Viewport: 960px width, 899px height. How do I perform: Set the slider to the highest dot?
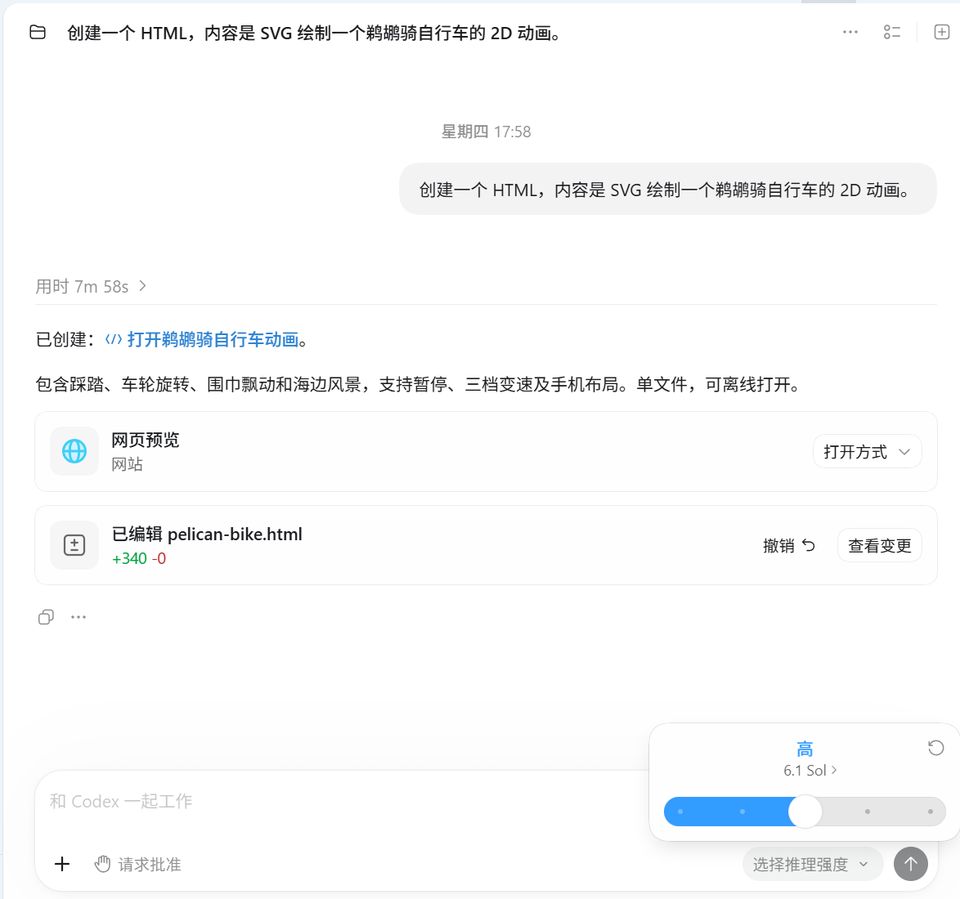pos(930,811)
